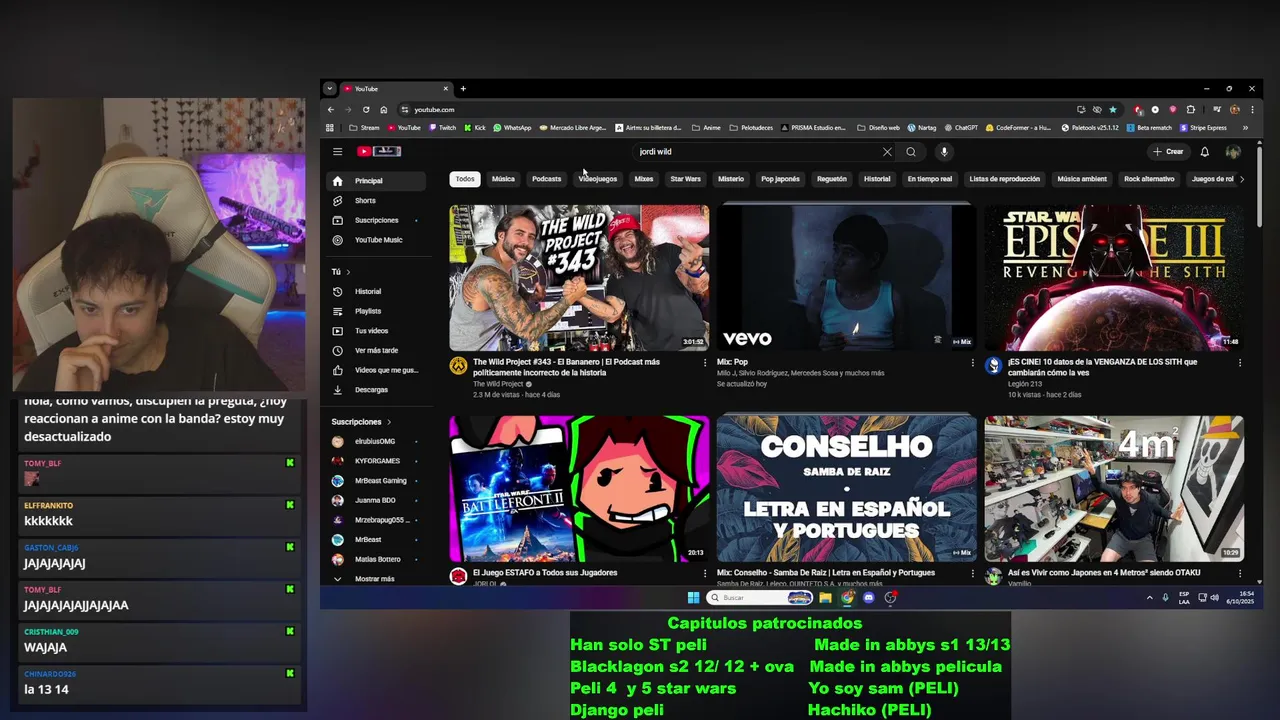Open Historial in the sidebar
The height and width of the screenshot is (720, 1280).
point(376,291)
